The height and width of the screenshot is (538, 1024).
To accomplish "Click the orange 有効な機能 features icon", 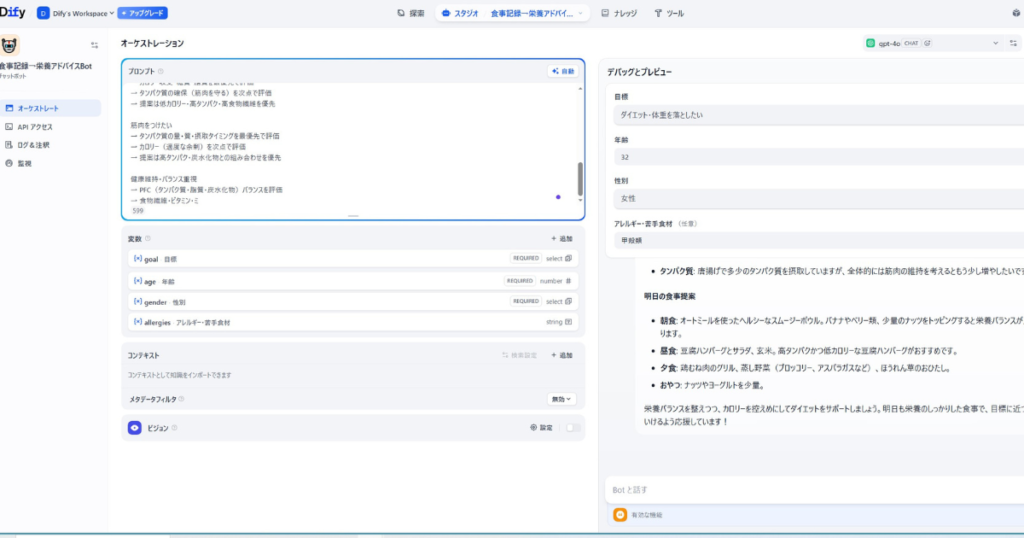I will pos(620,515).
